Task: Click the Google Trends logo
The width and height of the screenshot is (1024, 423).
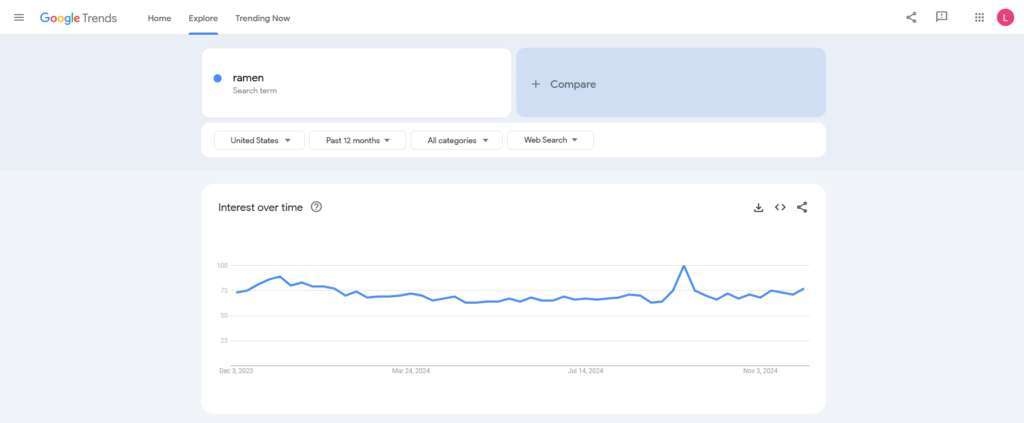Action: point(78,18)
